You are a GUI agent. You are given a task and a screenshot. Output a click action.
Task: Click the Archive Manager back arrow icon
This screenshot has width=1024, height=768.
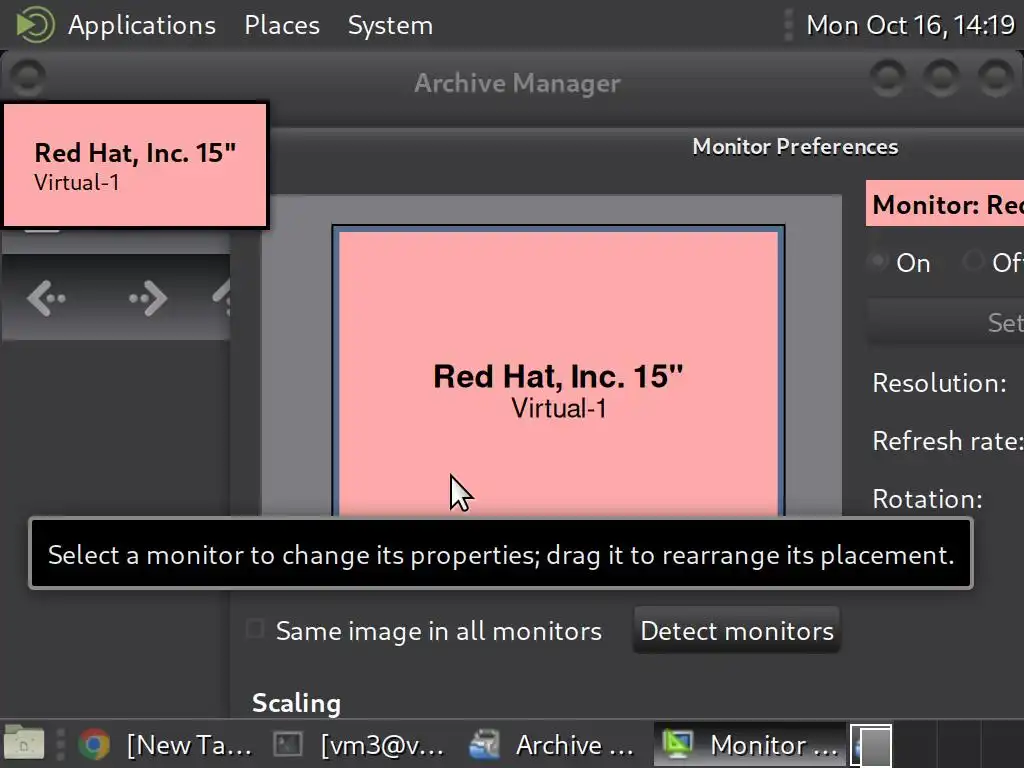point(46,298)
